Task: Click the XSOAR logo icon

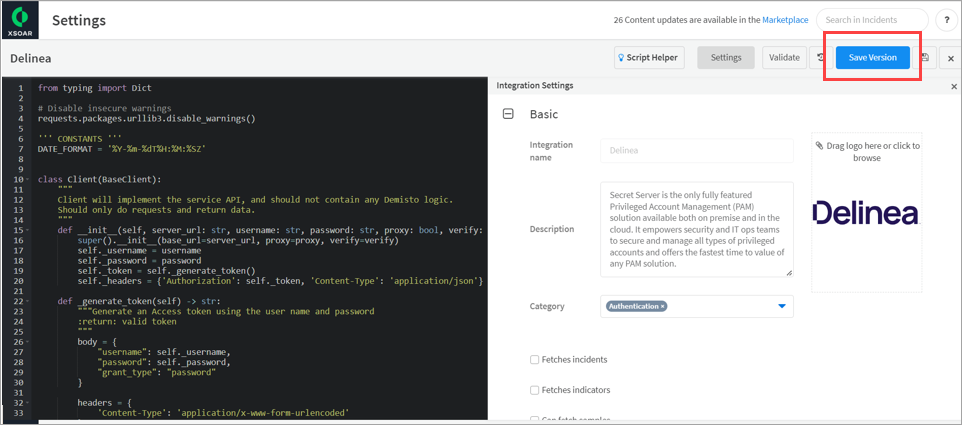Action: coord(20,20)
